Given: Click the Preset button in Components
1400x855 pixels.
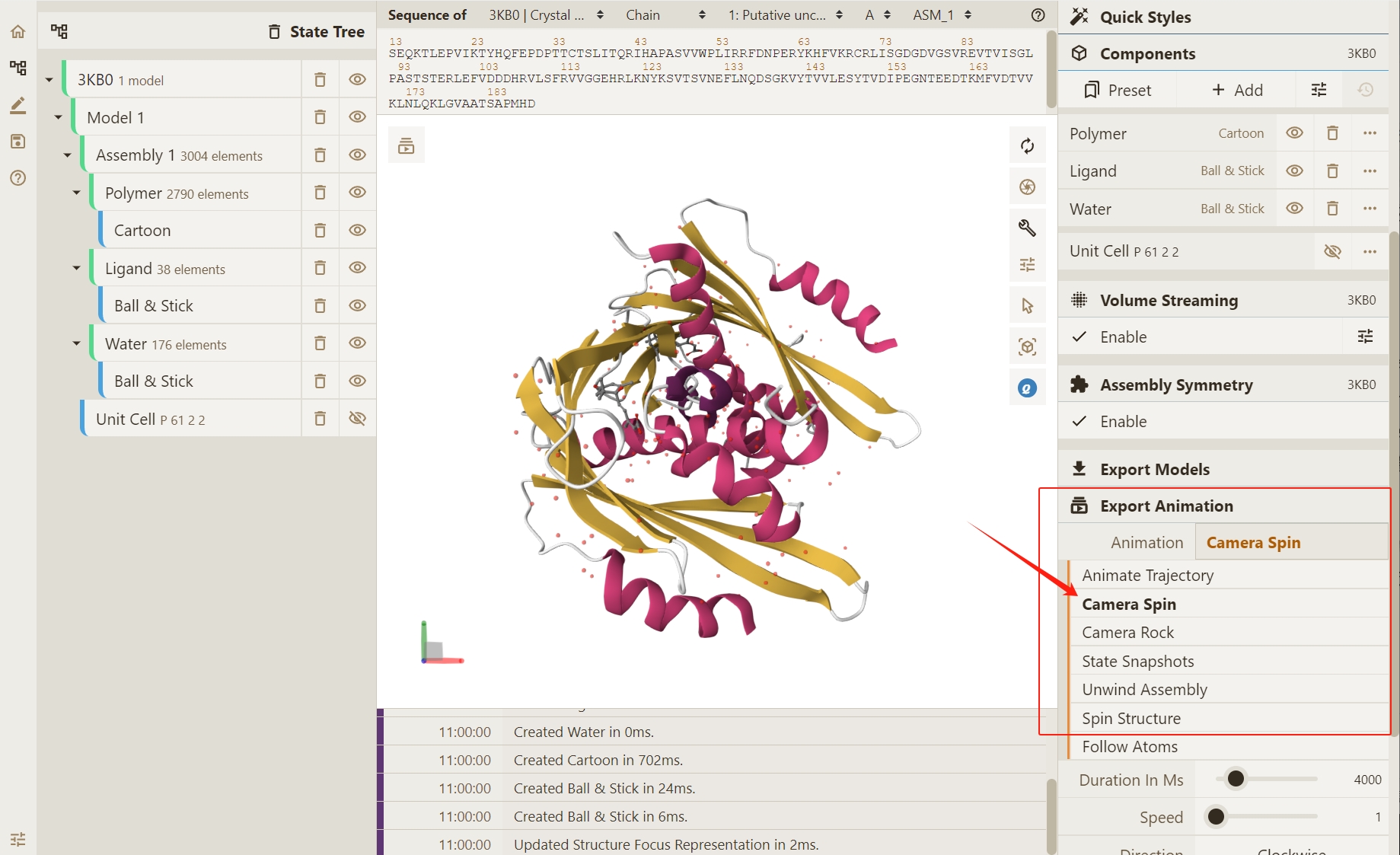Looking at the screenshot, I should [1118, 91].
